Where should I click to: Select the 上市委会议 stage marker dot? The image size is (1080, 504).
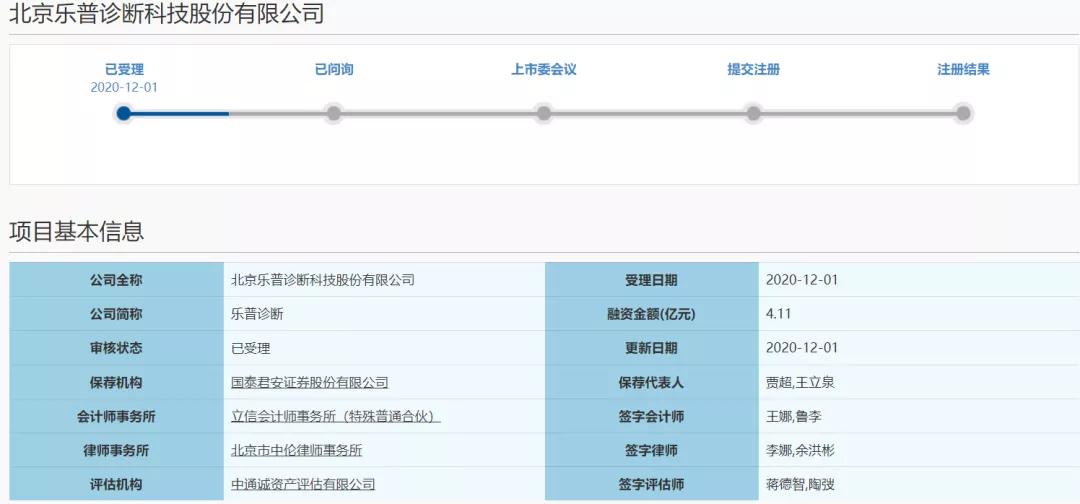click(x=543, y=113)
